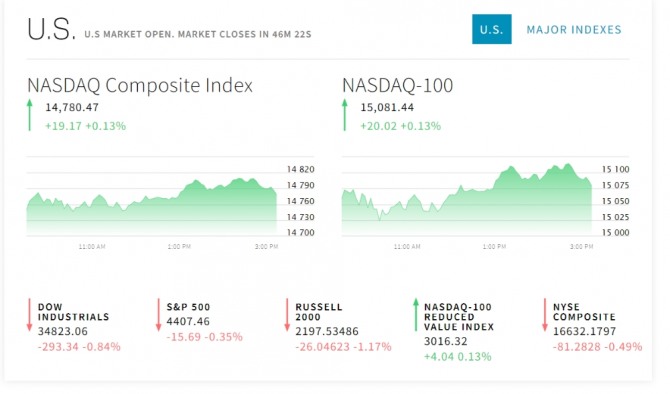Click the red down arrow for S&P 500

(159, 315)
